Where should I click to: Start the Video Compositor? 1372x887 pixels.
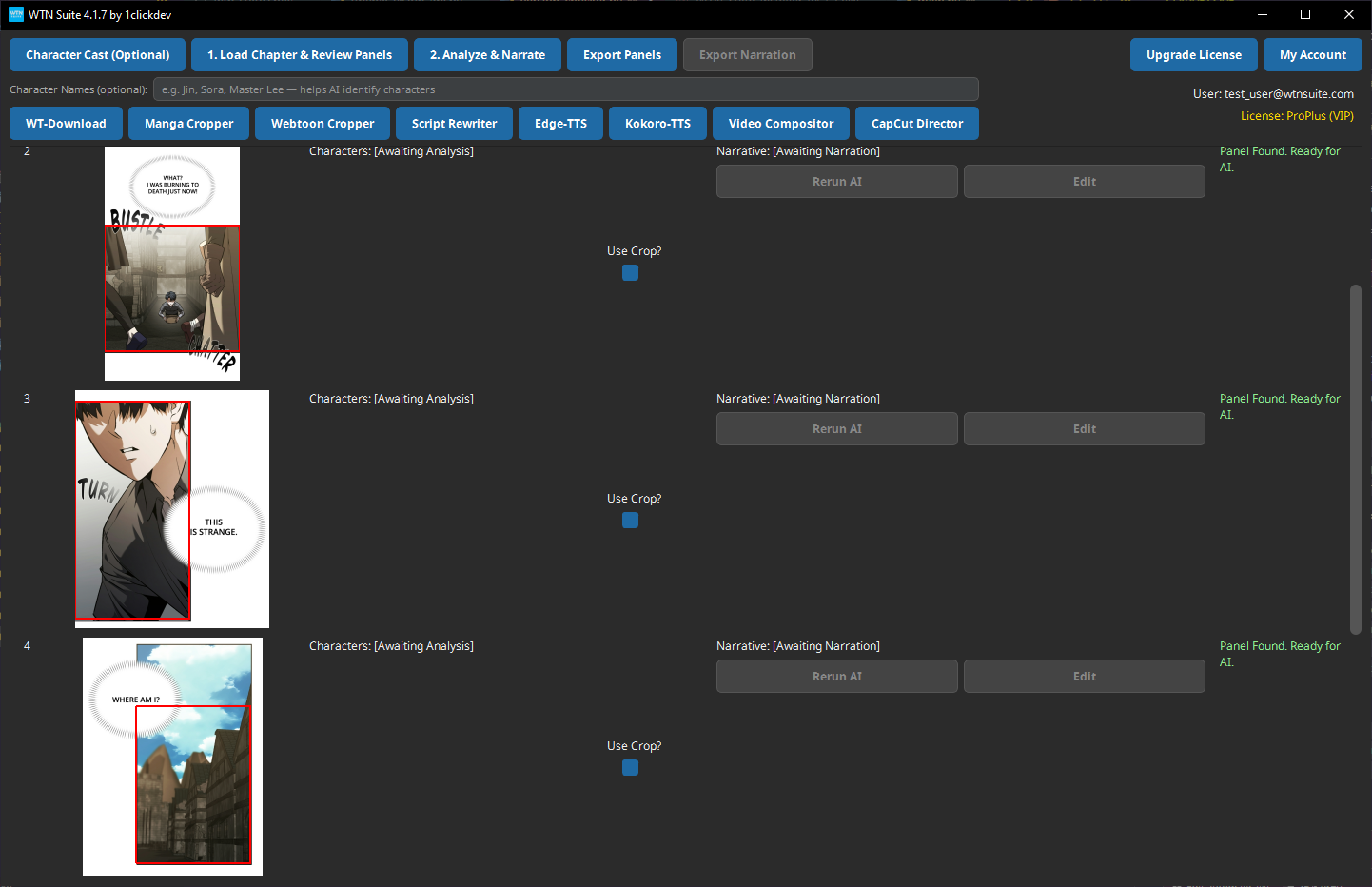coord(780,123)
